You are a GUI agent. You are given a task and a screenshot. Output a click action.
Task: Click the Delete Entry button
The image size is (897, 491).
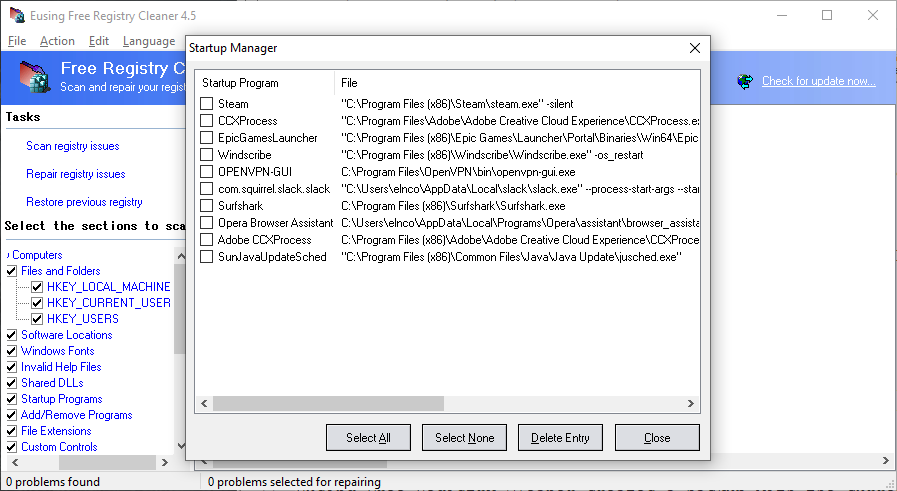[560, 437]
